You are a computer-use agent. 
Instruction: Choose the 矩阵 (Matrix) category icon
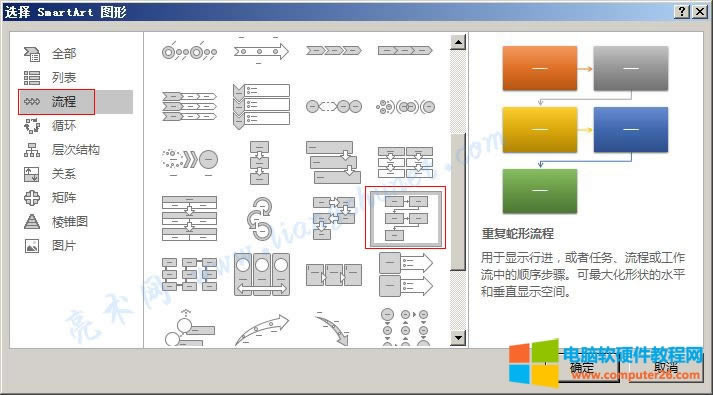32,198
